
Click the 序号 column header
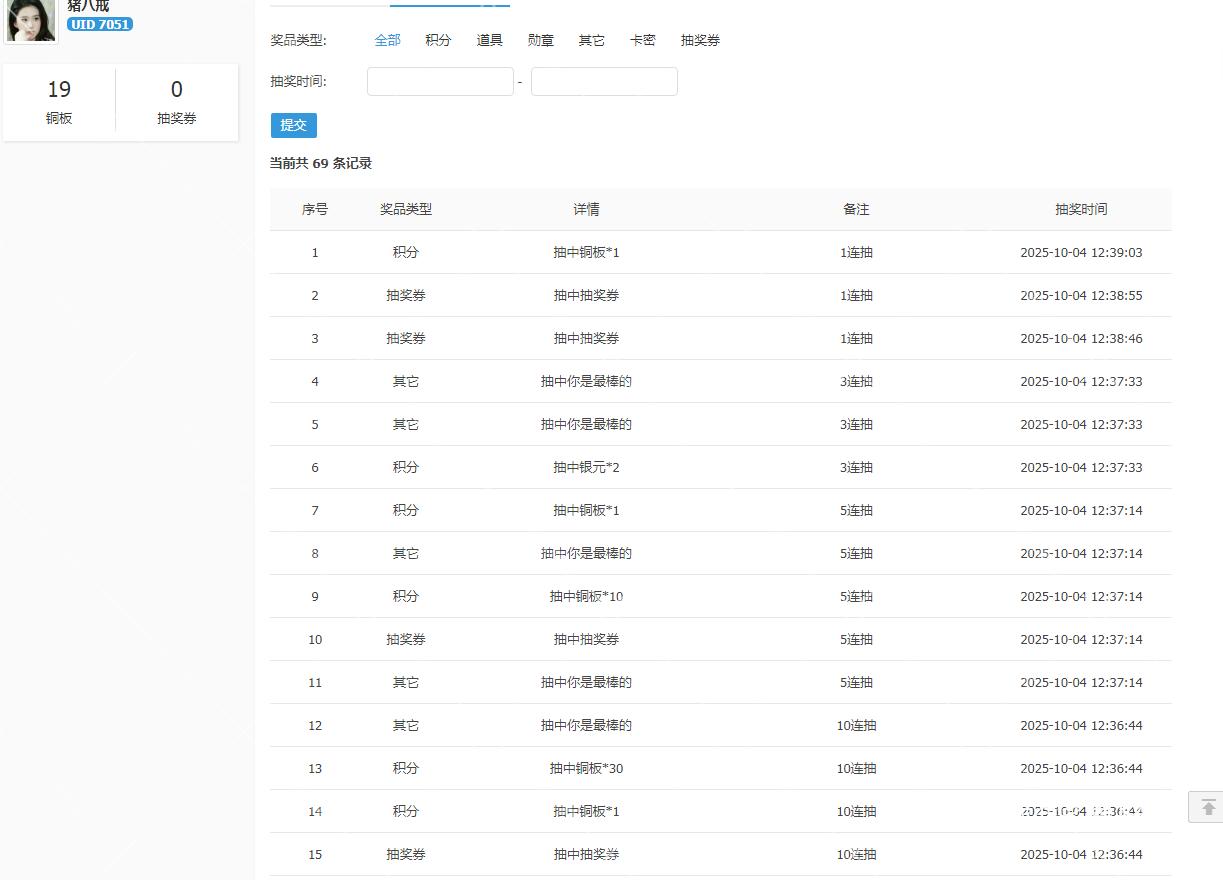[x=315, y=210]
